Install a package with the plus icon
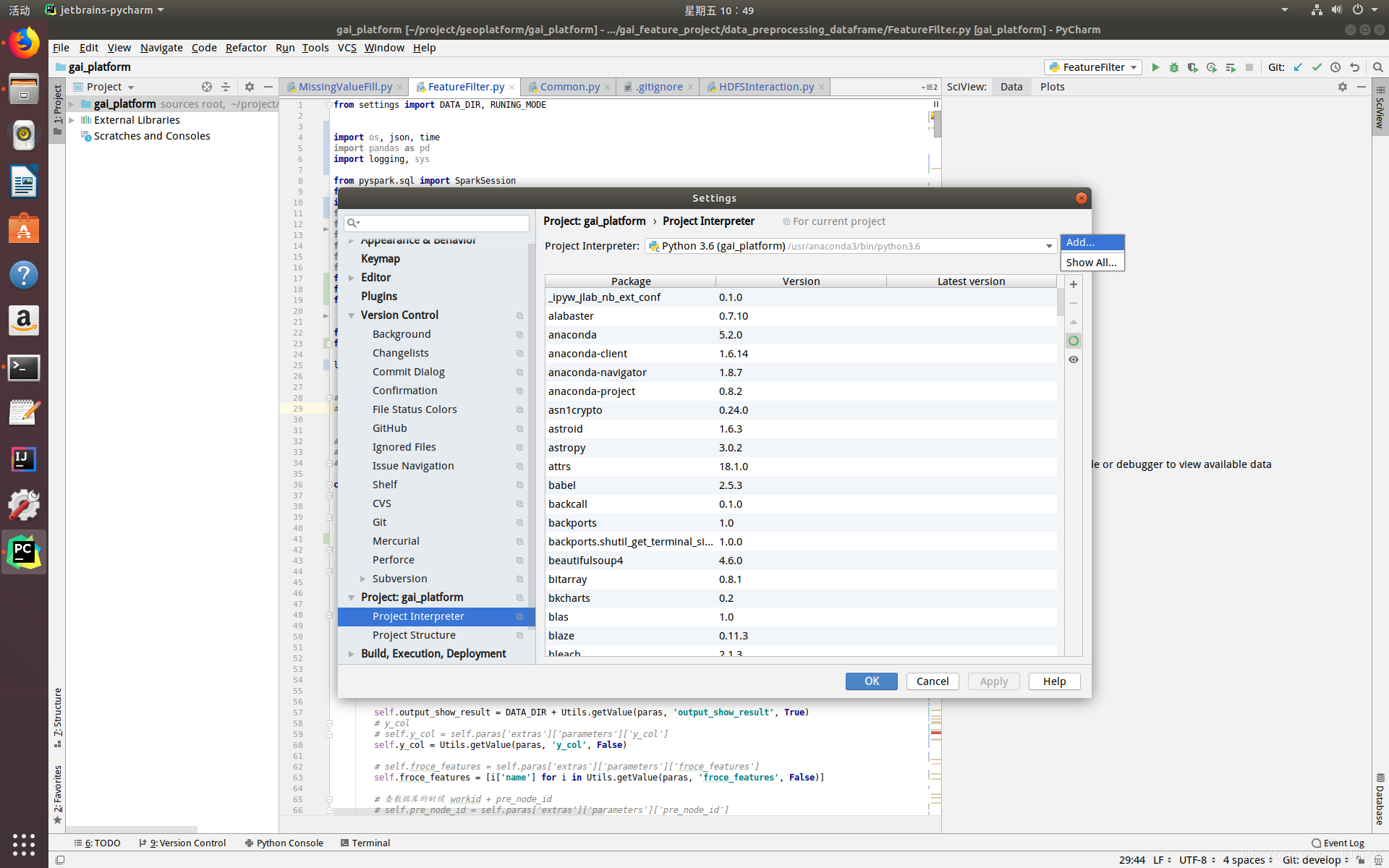The width and height of the screenshot is (1389, 868). (x=1074, y=284)
